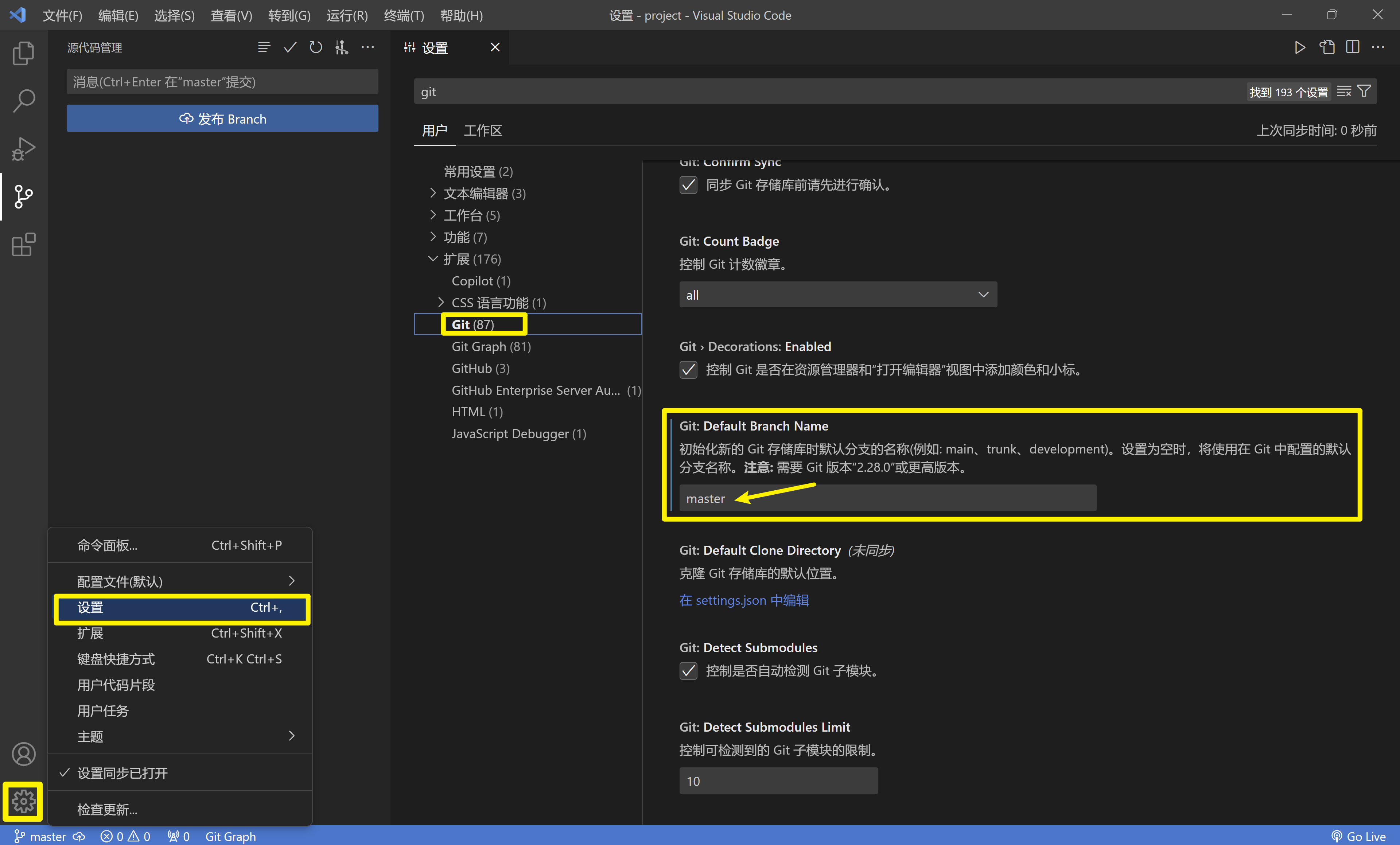
Task: Click the Run play icon in editor toolbar
Action: pyautogui.click(x=1299, y=47)
